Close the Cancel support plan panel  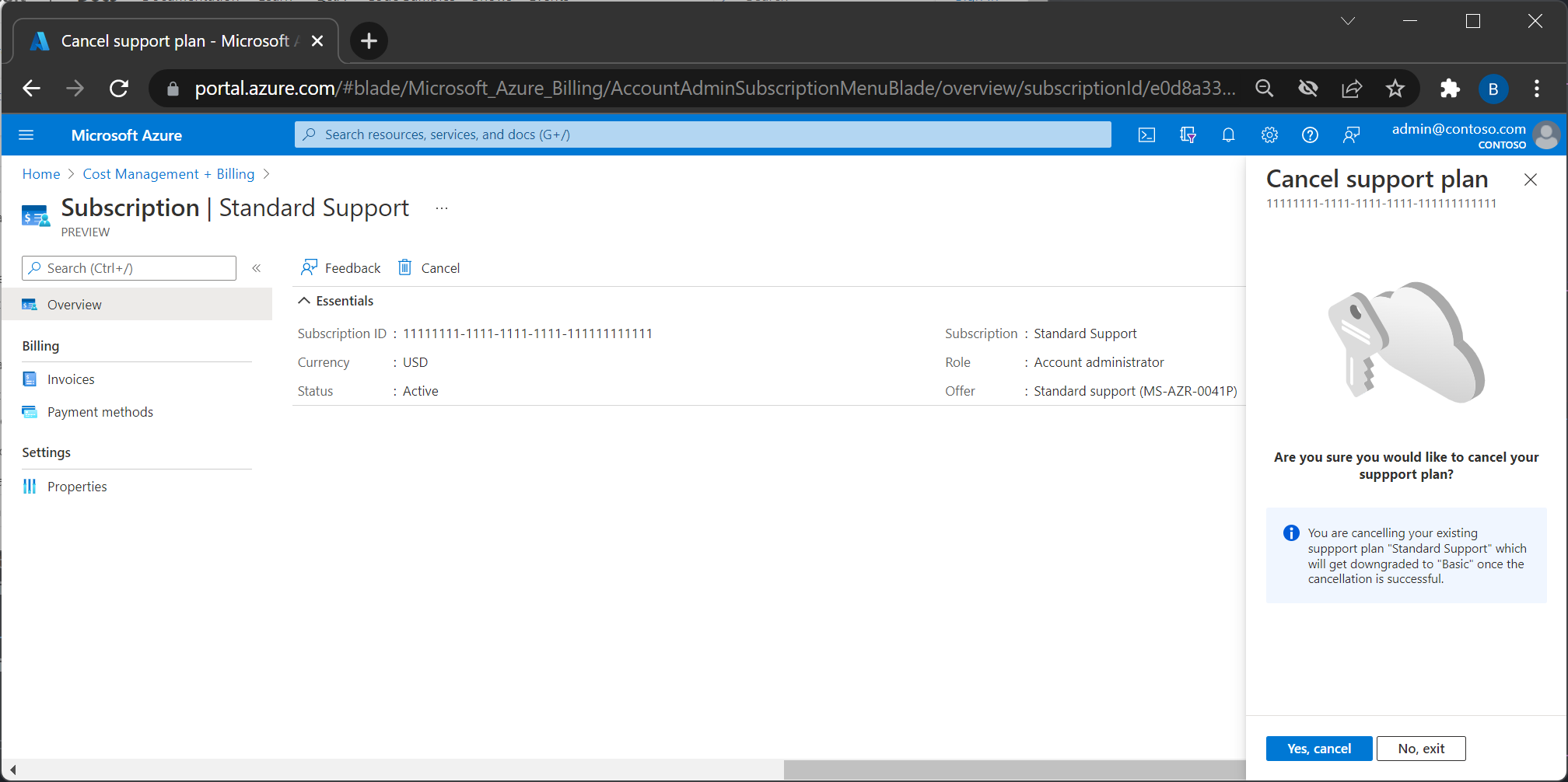1531,180
